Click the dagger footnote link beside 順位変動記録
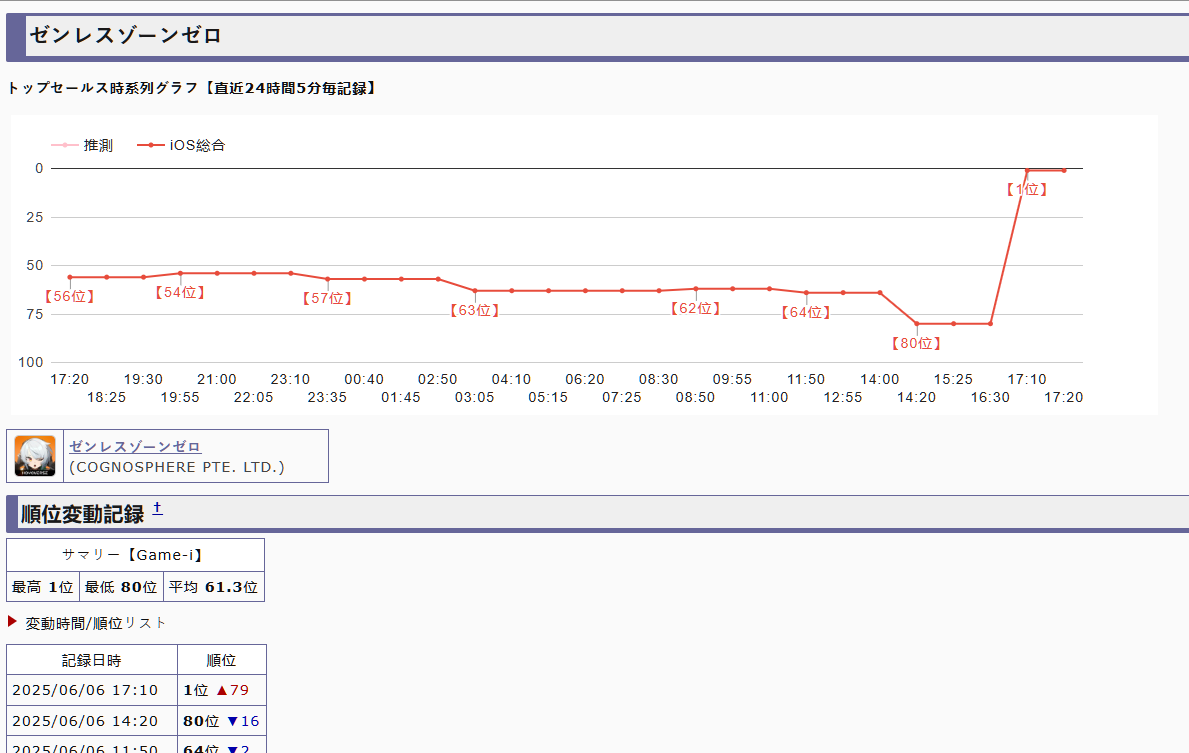 [x=158, y=508]
